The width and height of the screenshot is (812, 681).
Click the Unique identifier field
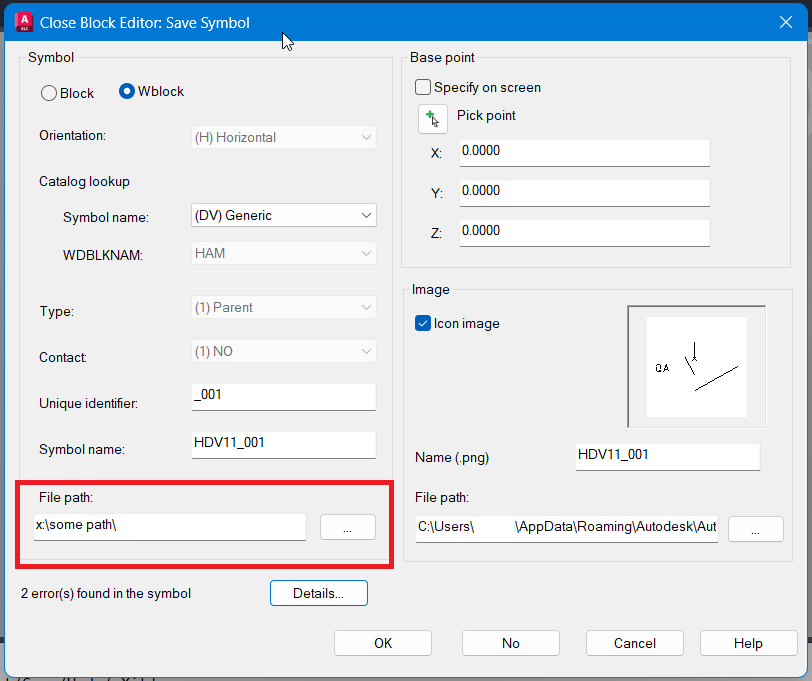pyautogui.click(x=283, y=396)
